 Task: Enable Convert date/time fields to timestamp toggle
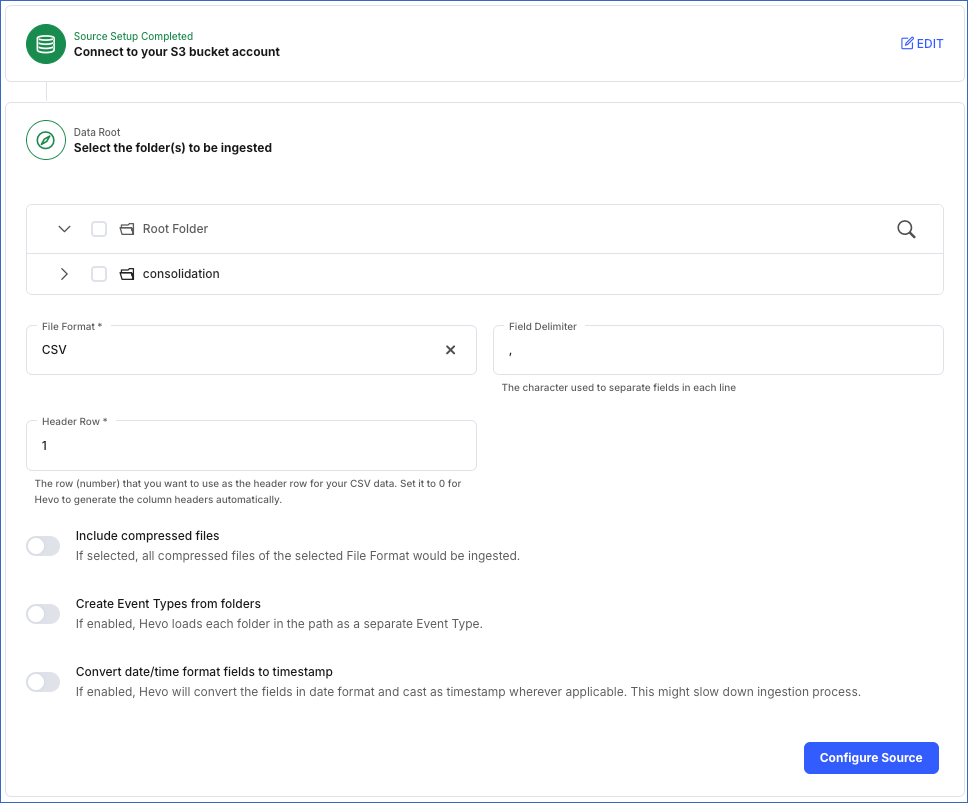coord(43,681)
